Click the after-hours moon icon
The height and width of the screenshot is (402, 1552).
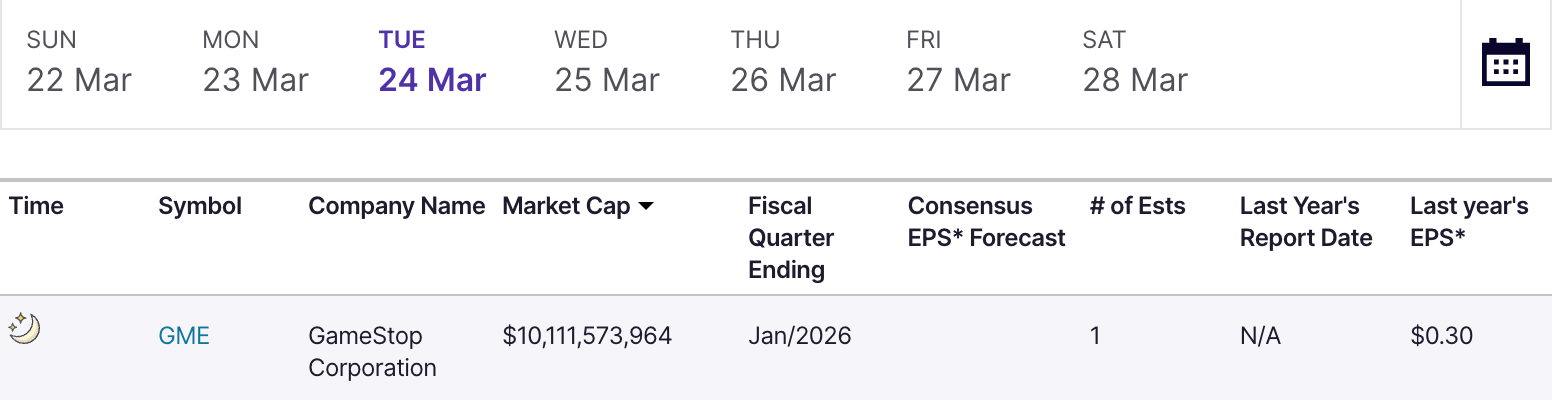[23, 327]
